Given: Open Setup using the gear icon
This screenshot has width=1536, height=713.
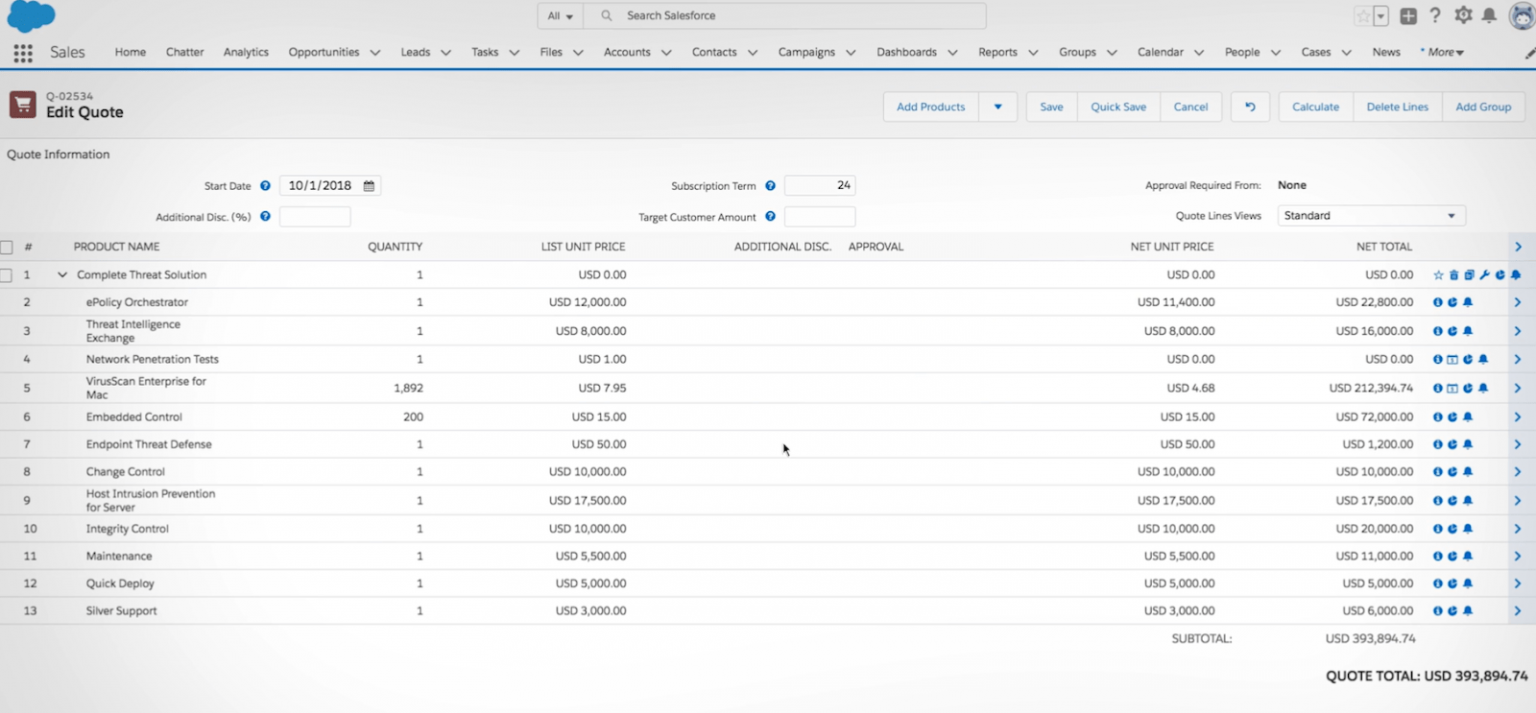Looking at the screenshot, I should point(1463,15).
